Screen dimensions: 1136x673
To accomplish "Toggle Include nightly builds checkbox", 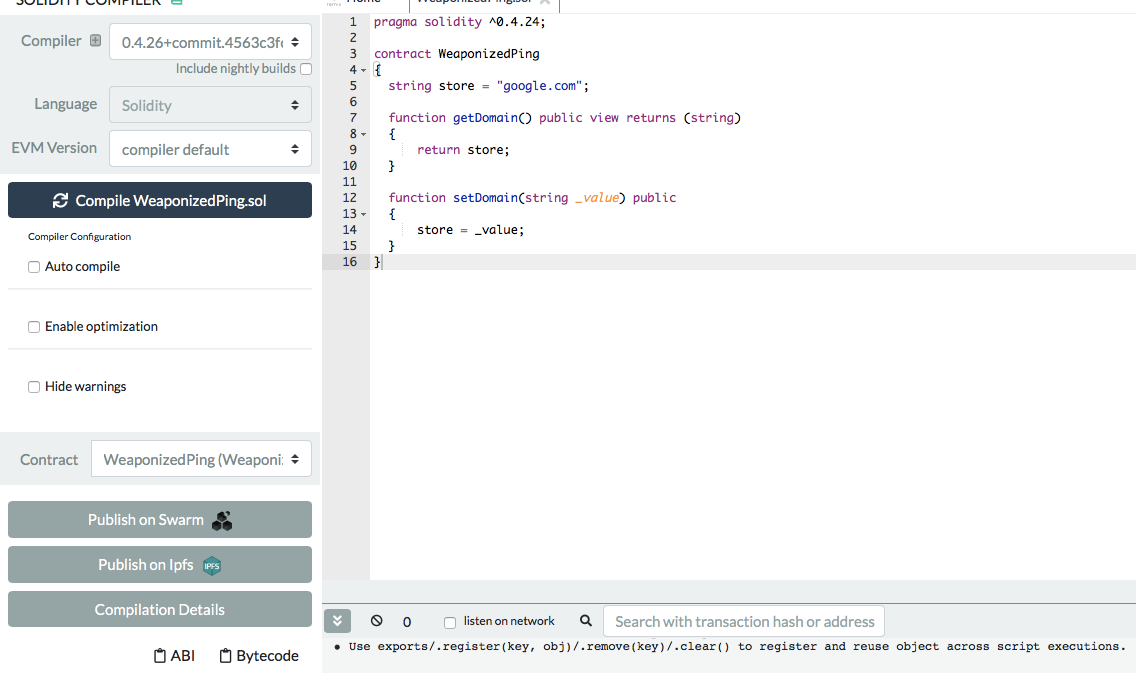I will click(306, 69).
